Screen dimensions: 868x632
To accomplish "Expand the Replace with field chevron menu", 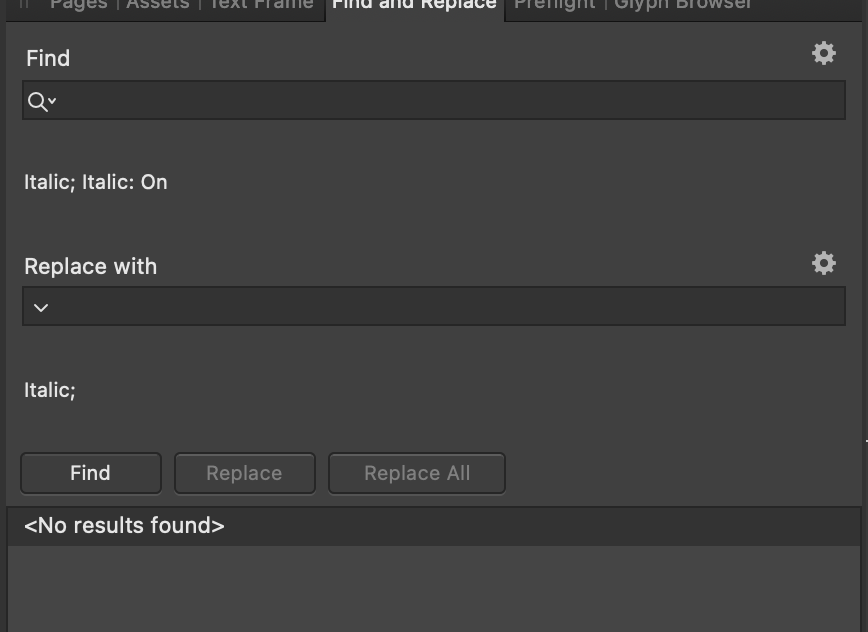I will pyautogui.click(x=41, y=307).
